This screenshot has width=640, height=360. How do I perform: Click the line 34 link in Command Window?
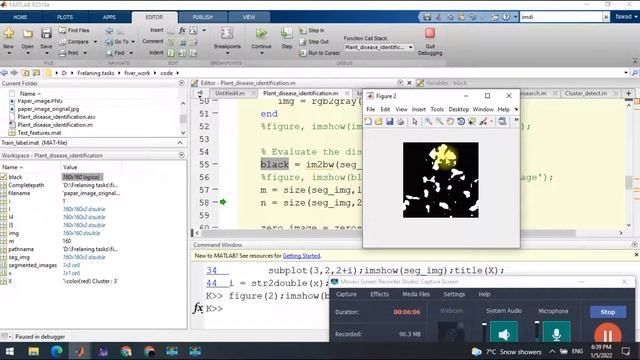click(211, 270)
